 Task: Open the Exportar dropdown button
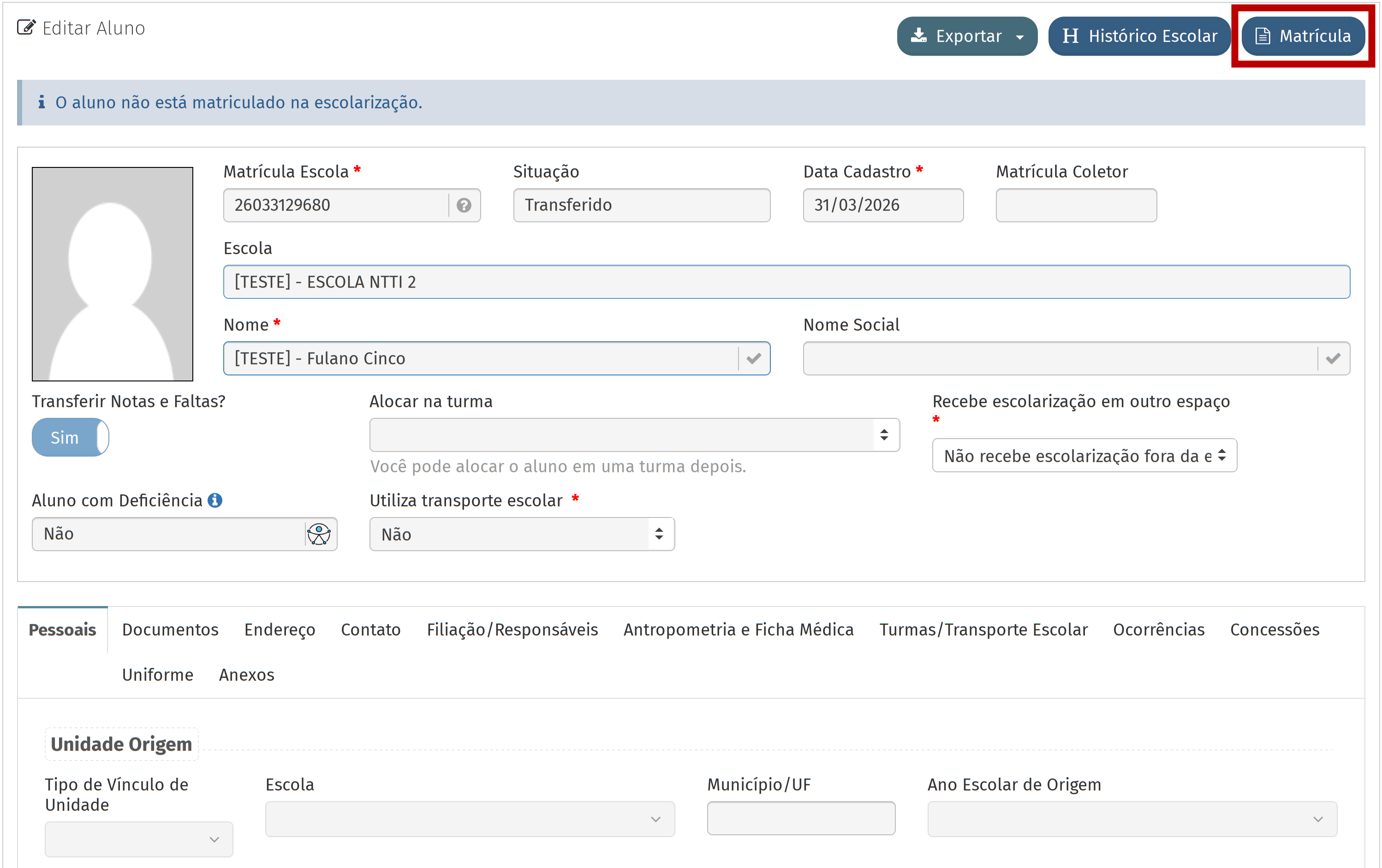click(967, 36)
